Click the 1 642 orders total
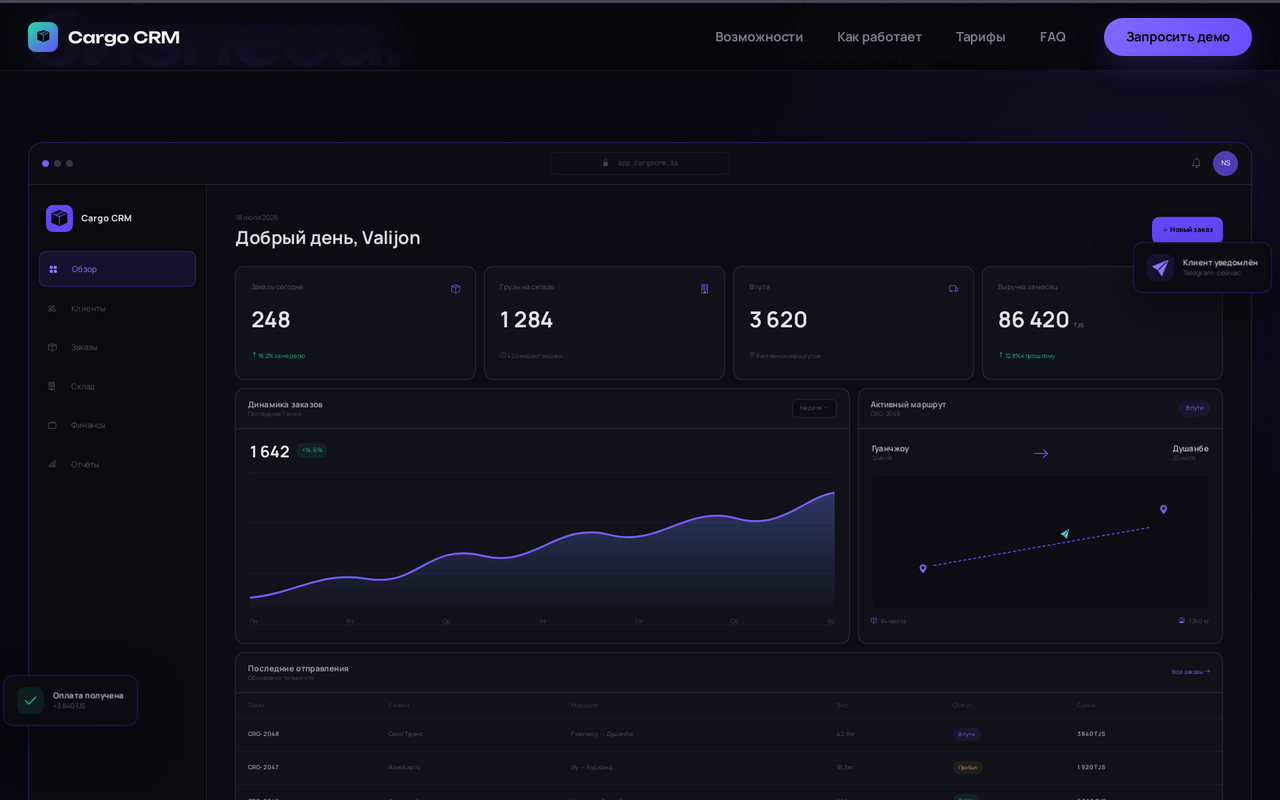The height and width of the screenshot is (800, 1280). [x=270, y=452]
